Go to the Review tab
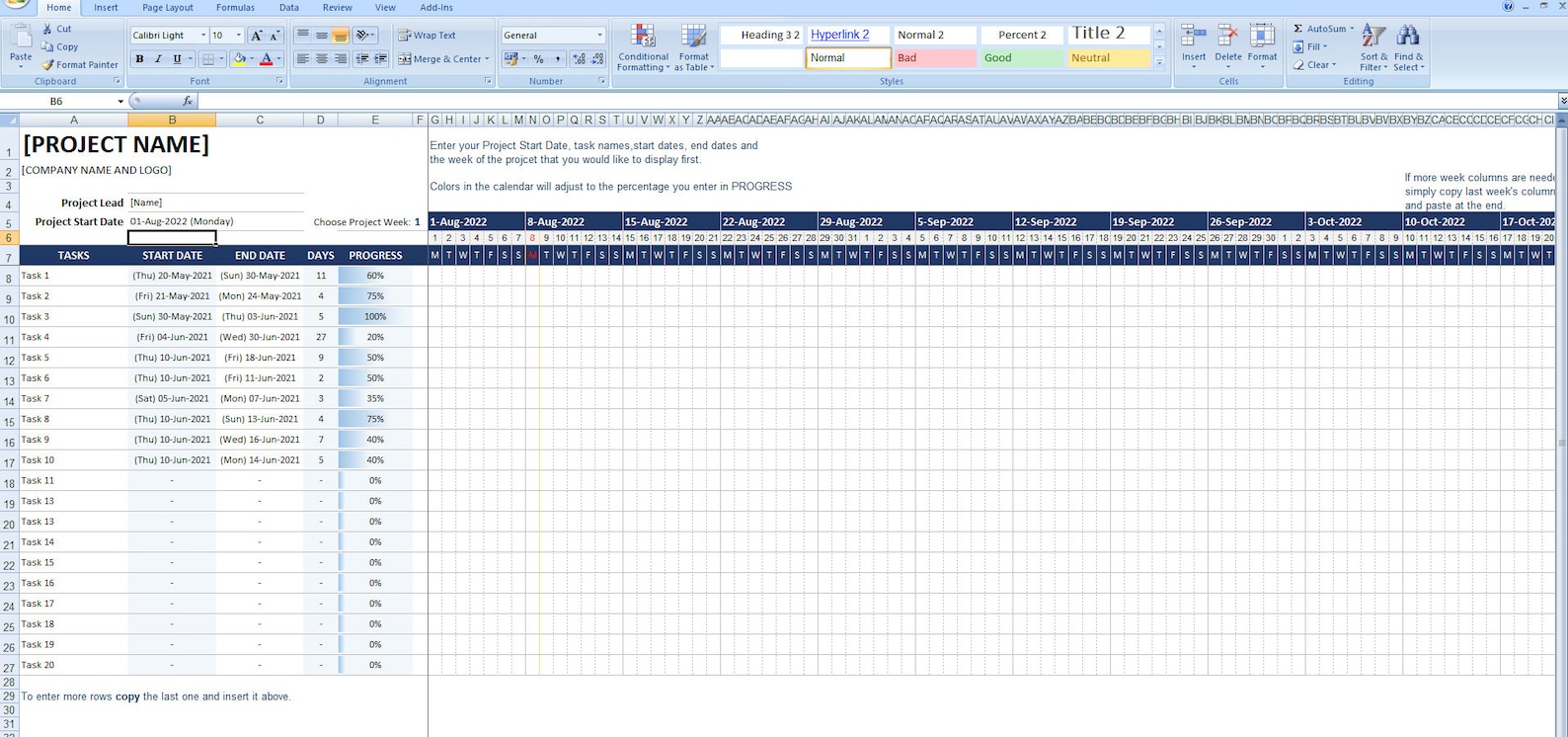 click(337, 7)
